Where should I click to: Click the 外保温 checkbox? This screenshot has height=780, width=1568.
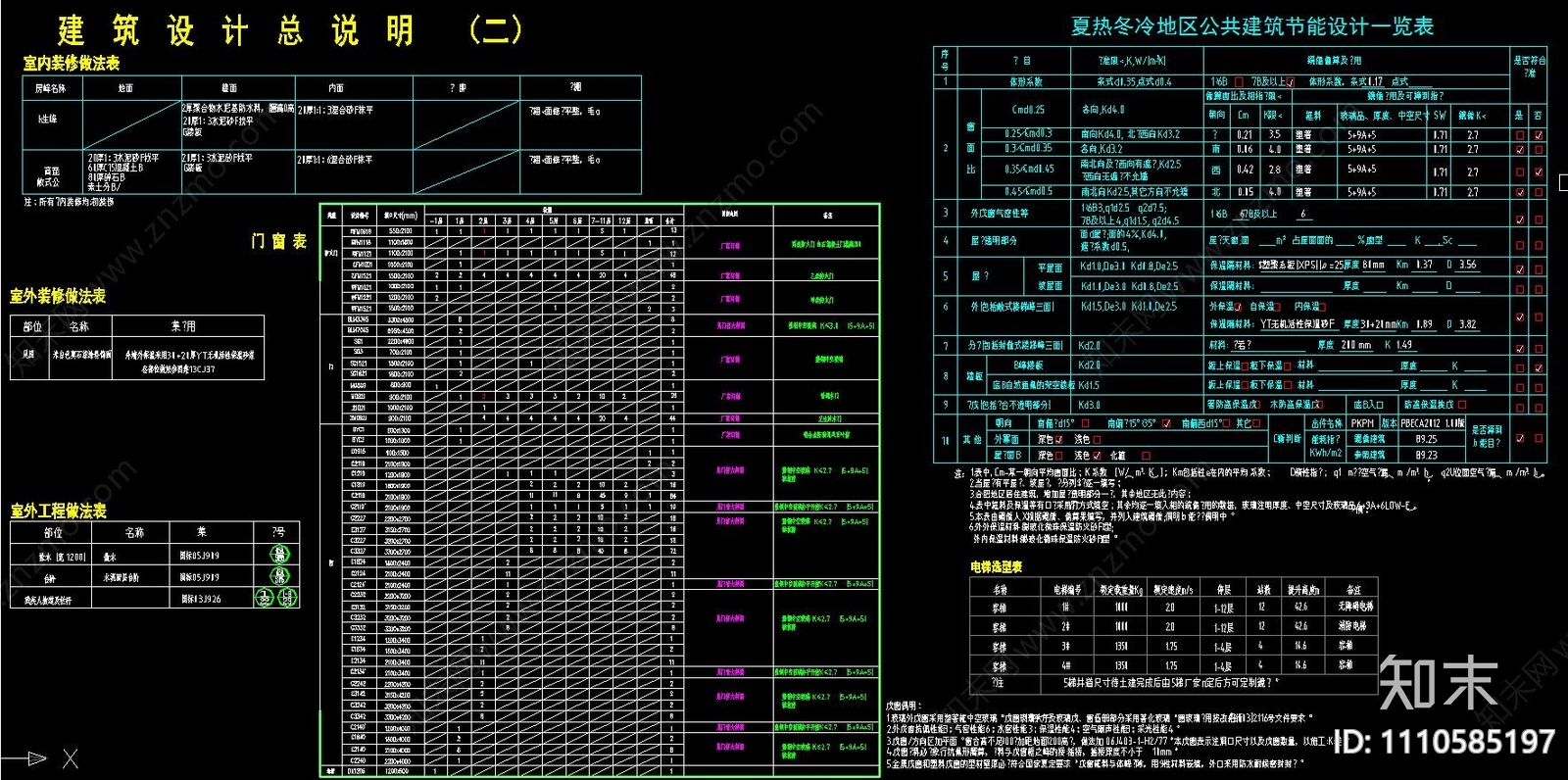(x=1238, y=307)
